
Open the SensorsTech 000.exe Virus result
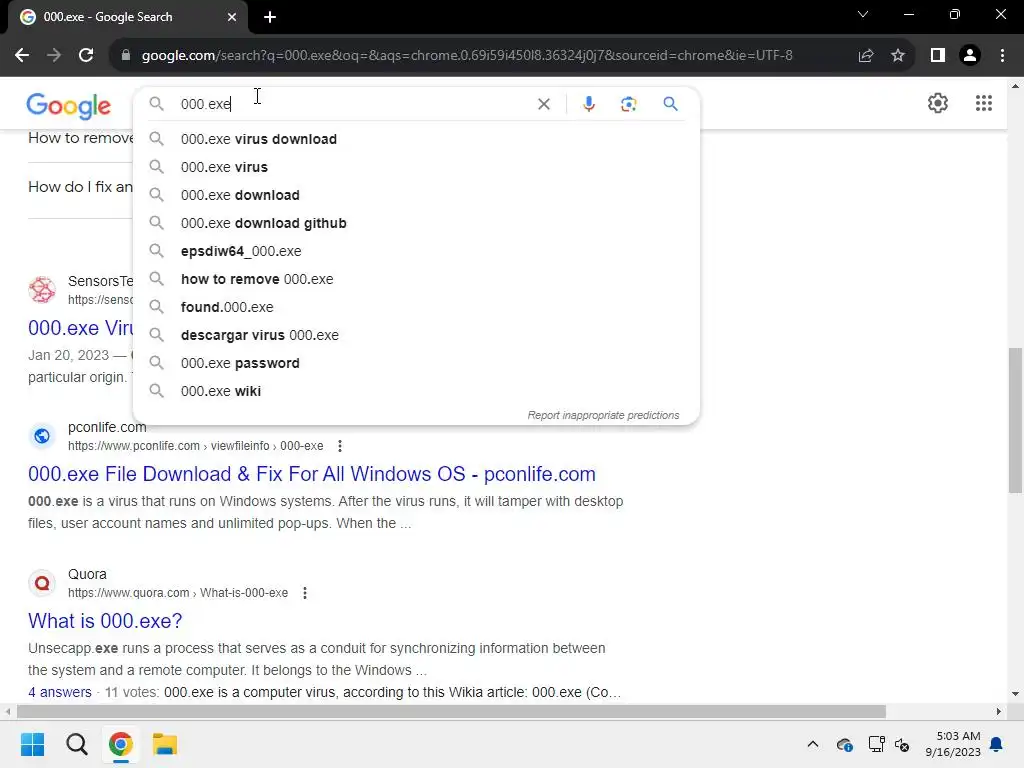tap(80, 328)
